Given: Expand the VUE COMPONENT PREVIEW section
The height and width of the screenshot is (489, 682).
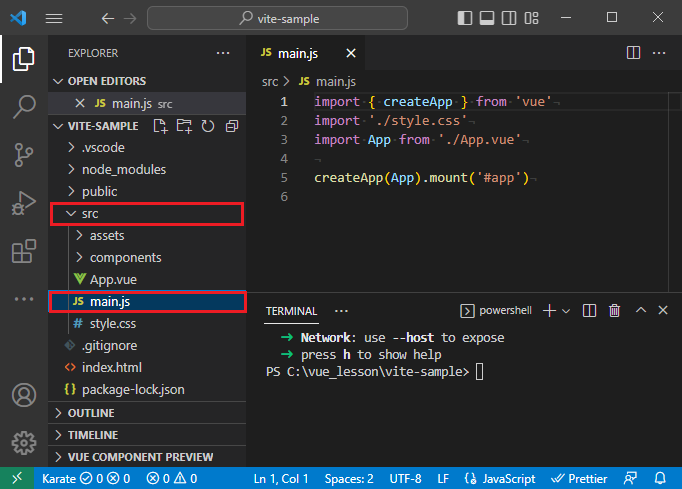Looking at the screenshot, I should [147, 457].
